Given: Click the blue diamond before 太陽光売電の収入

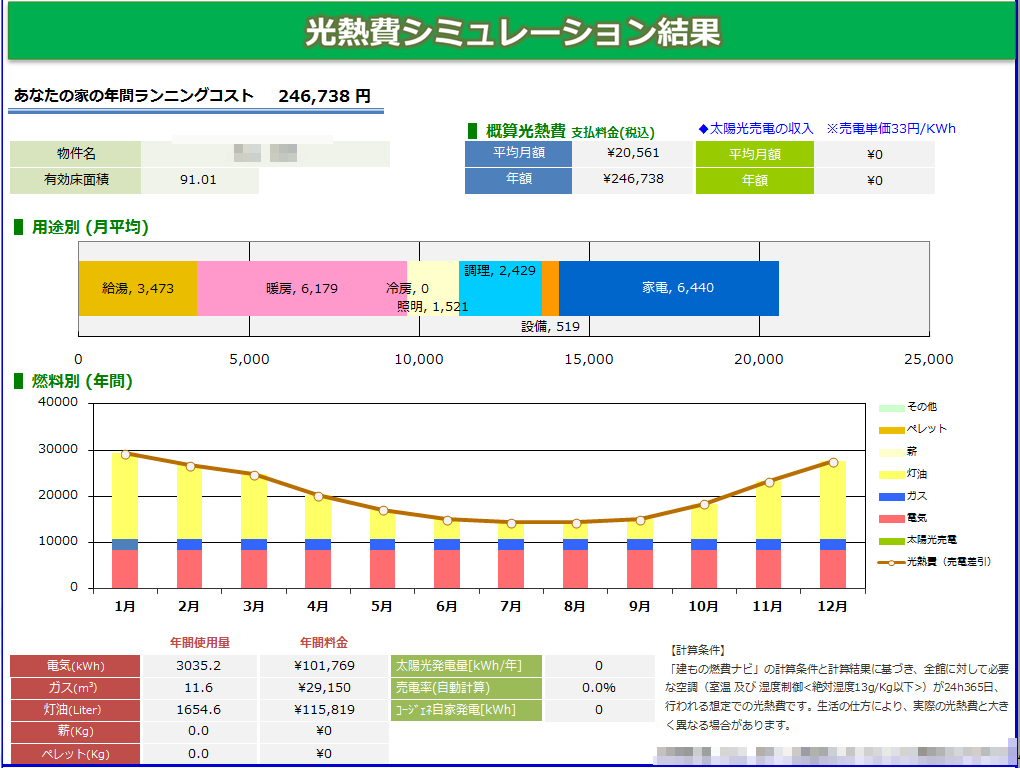Looking at the screenshot, I should (x=703, y=129).
